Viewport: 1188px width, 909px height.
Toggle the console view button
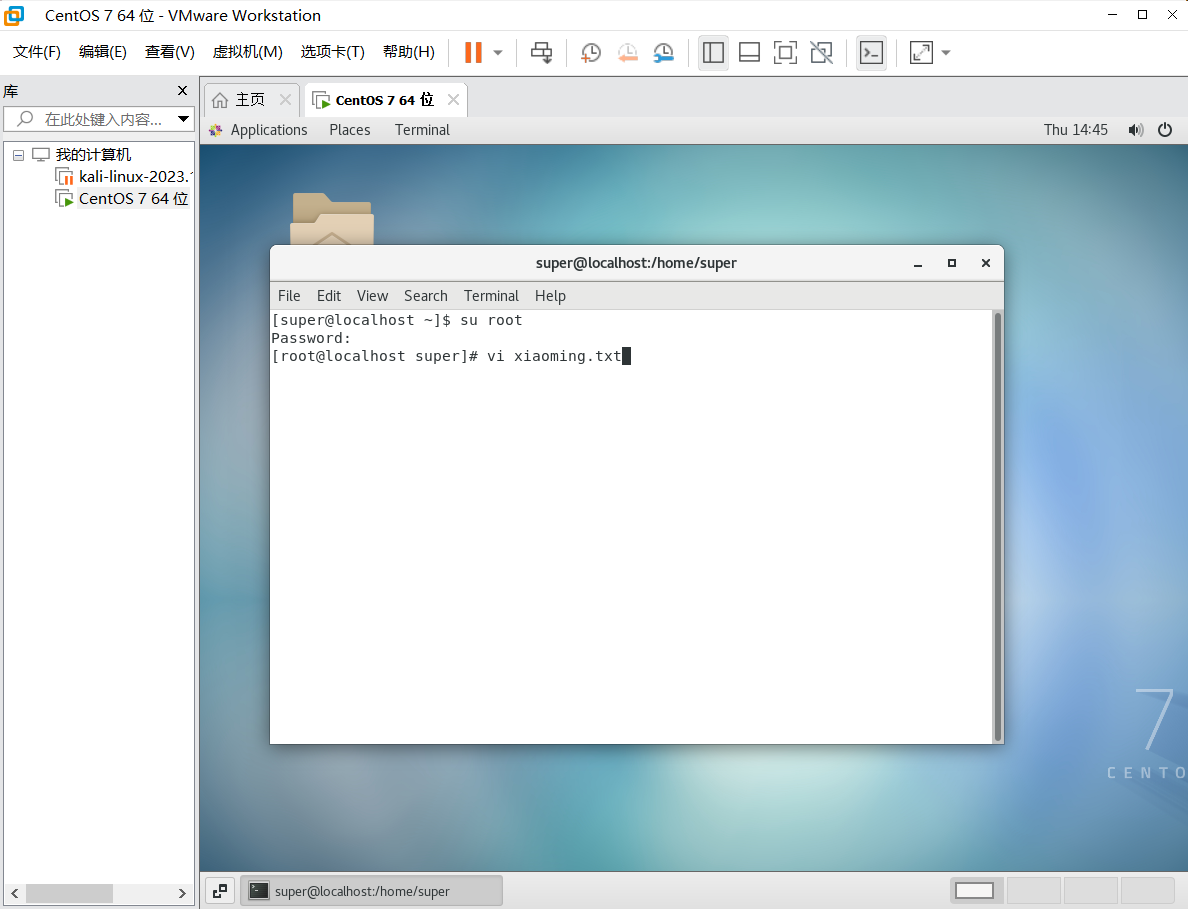[x=871, y=52]
